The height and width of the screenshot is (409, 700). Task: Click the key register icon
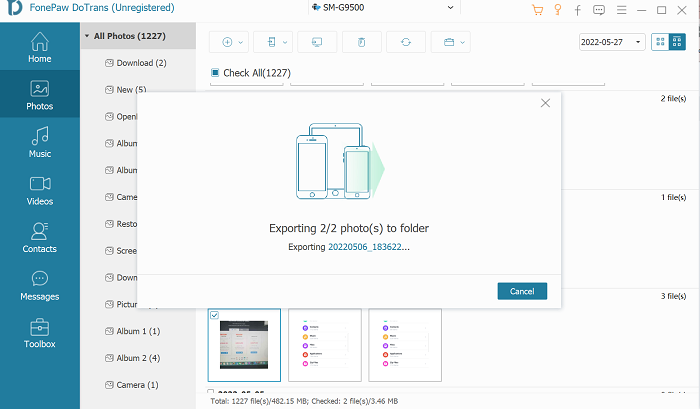(x=558, y=10)
